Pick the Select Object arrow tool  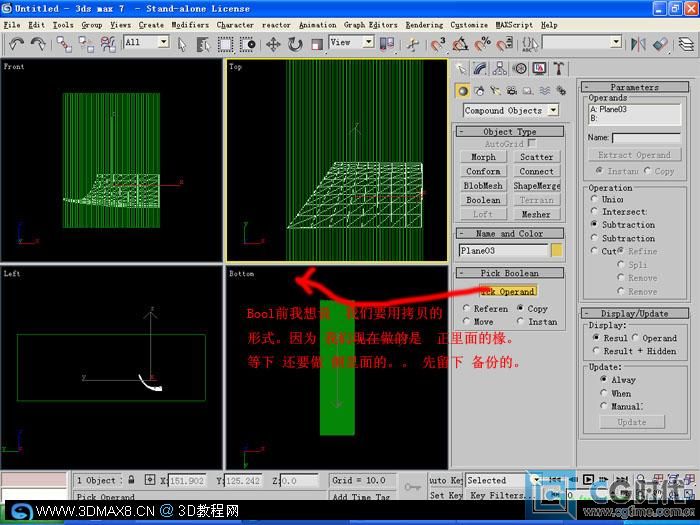coord(181,44)
